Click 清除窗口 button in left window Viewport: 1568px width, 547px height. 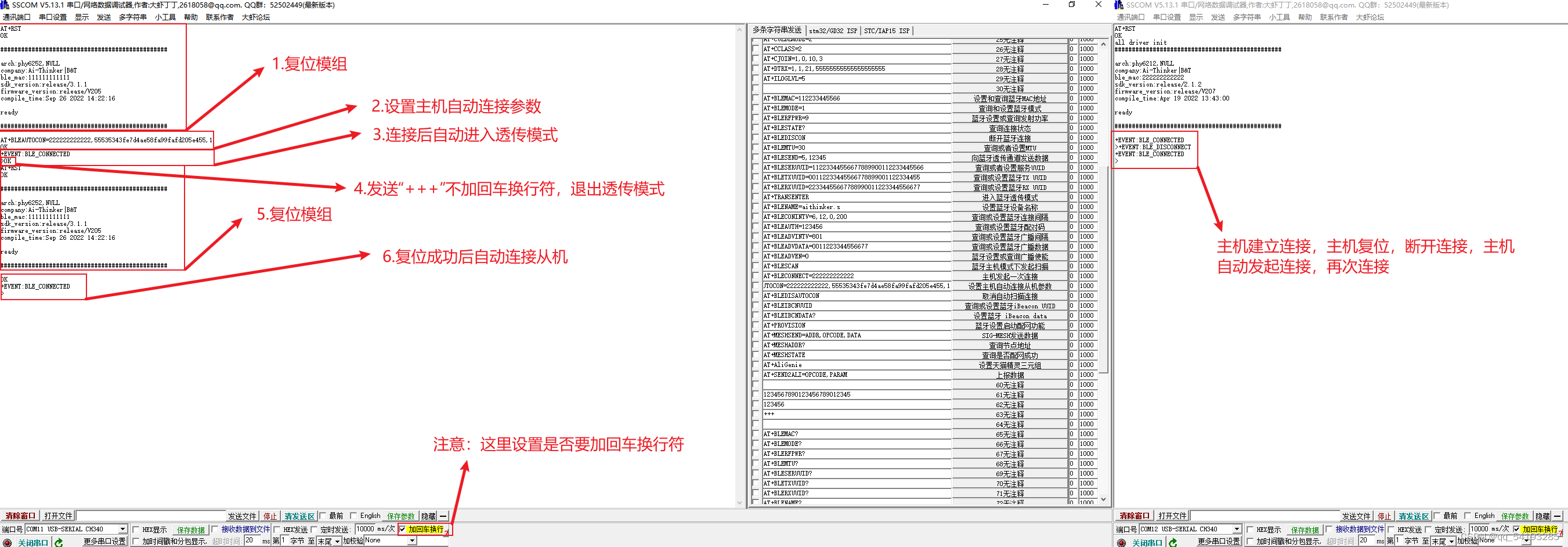21,516
